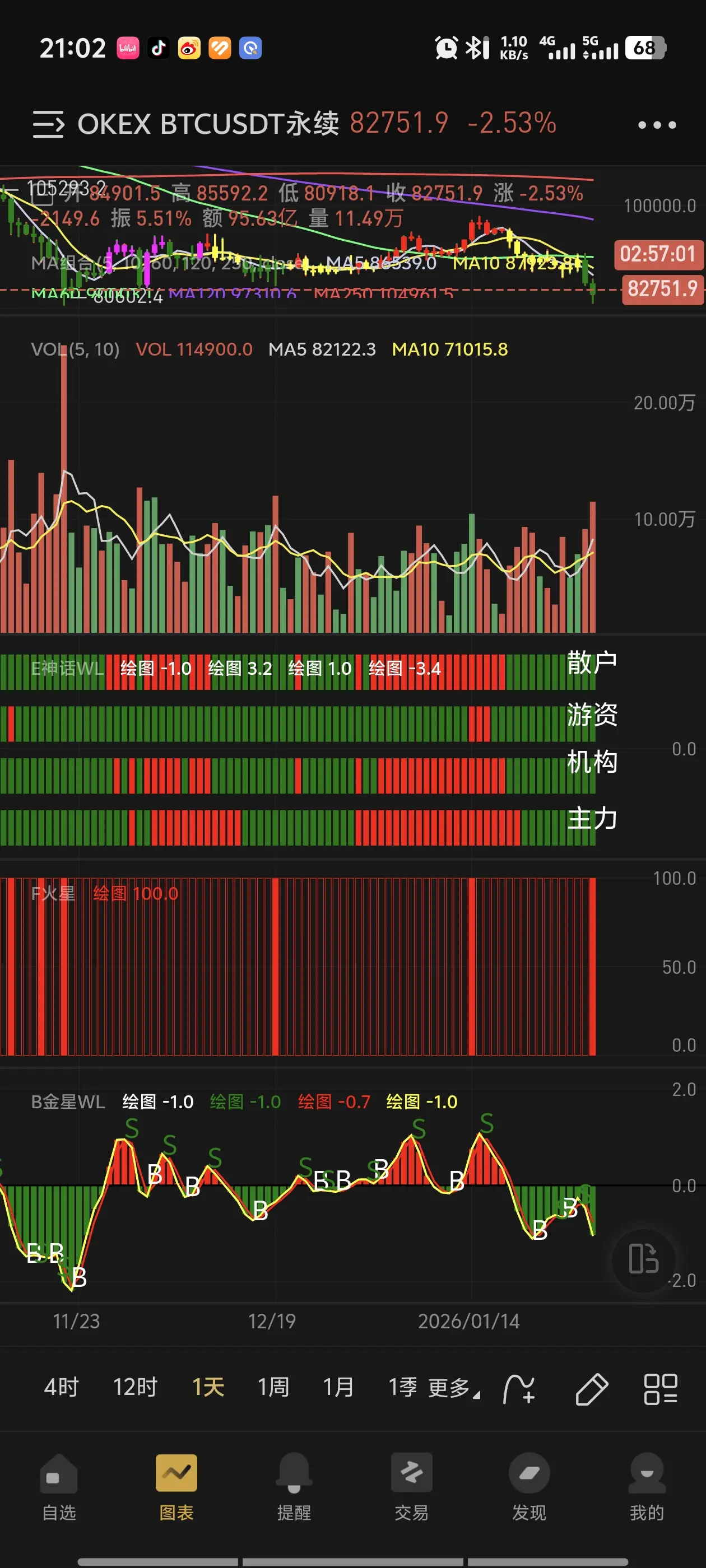Viewport: 706px width, 1568px height.
Task: Tap the current price tag 82751.9 on axis
Action: click(662, 289)
